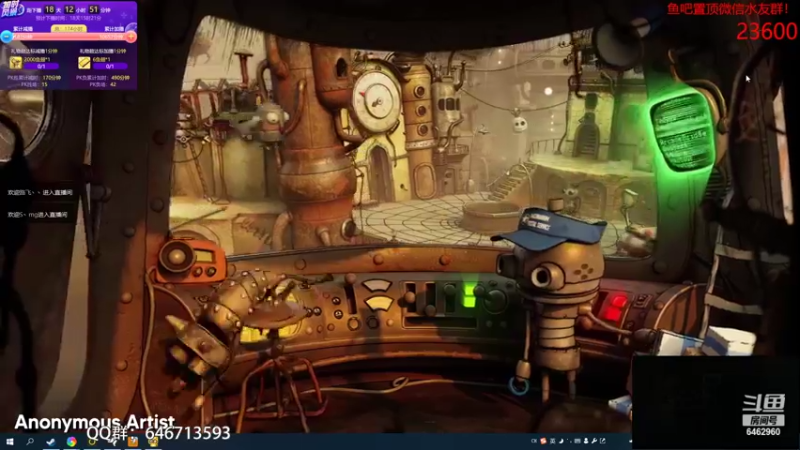800x450 pixels.
Task: Select the golden fist gift icon
Action: coord(15,62)
